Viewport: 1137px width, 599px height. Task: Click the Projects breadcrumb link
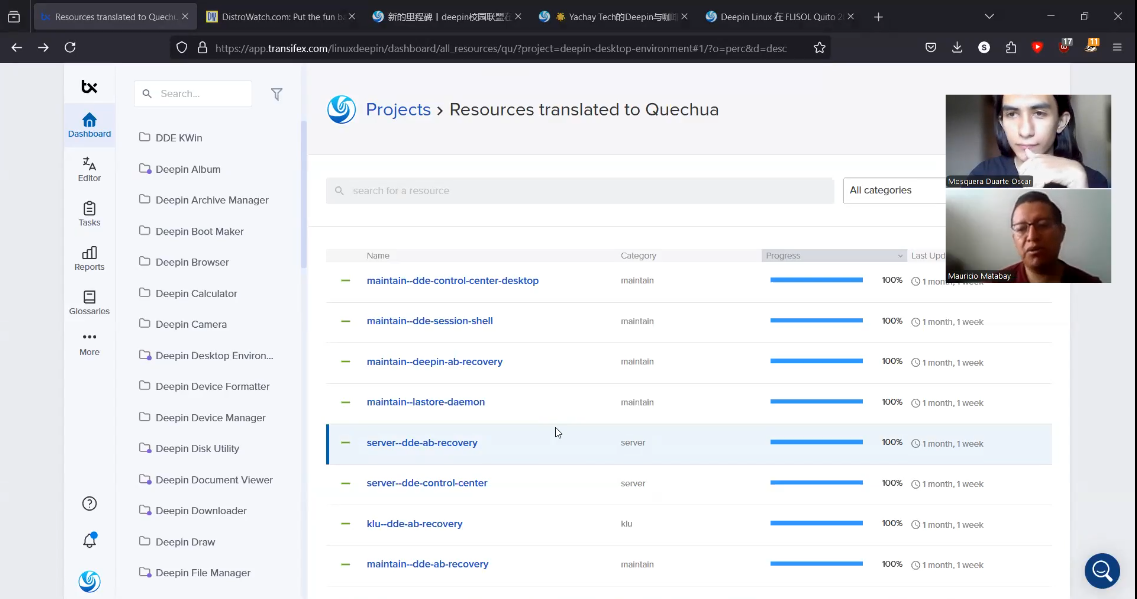coord(398,110)
